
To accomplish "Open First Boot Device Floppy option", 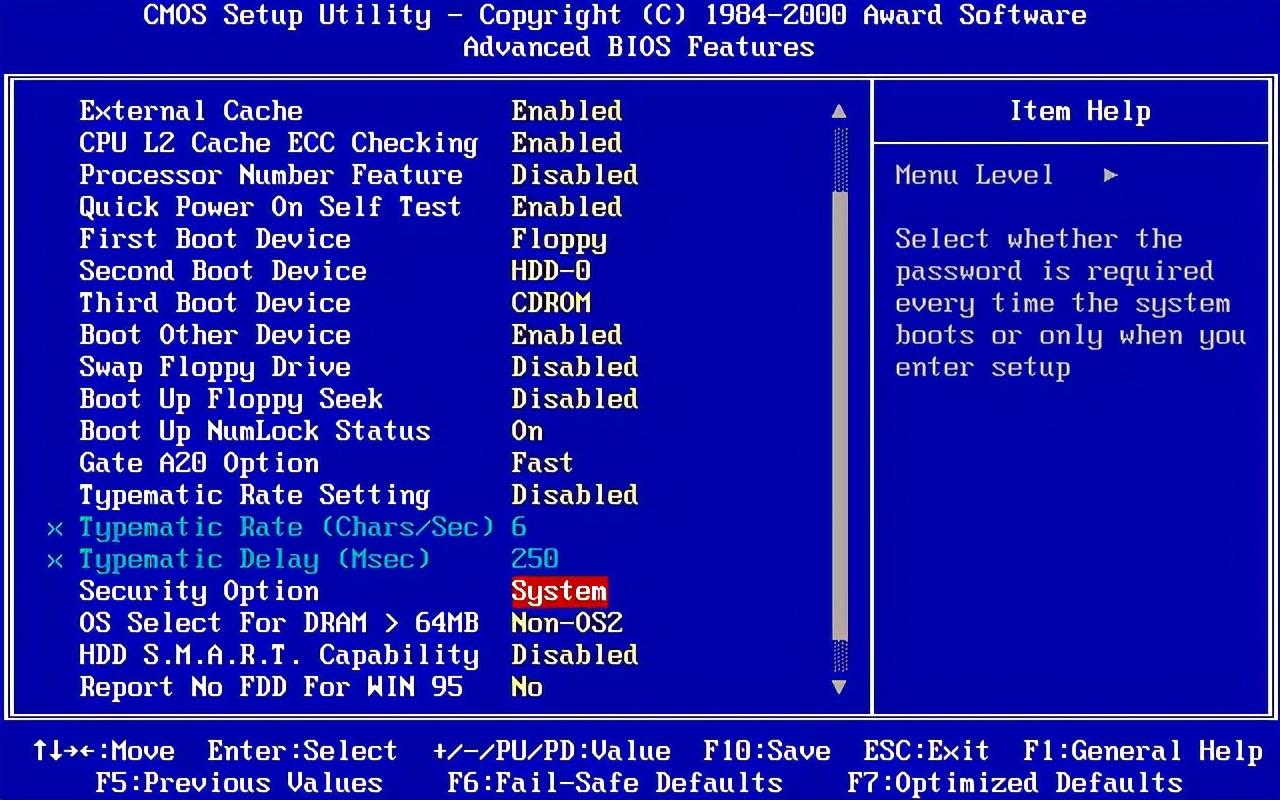I will (559, 240).
